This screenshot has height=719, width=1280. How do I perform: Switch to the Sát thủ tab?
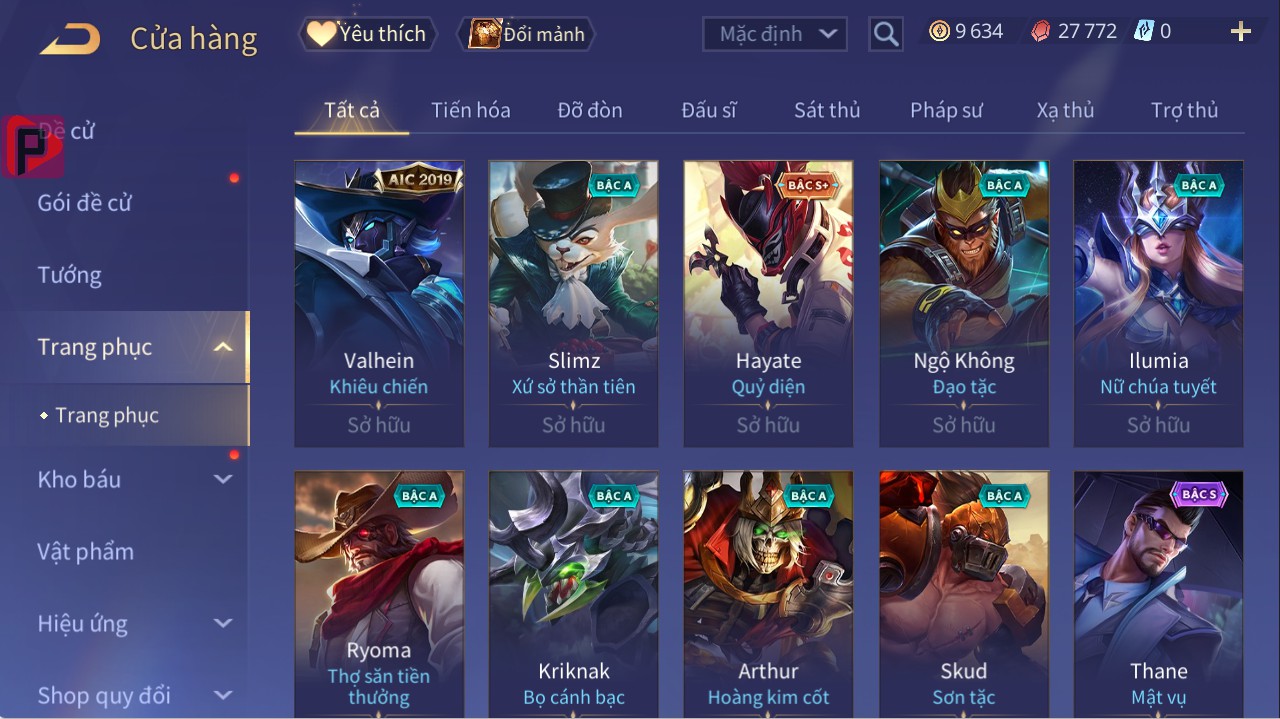tap(827, 110)
